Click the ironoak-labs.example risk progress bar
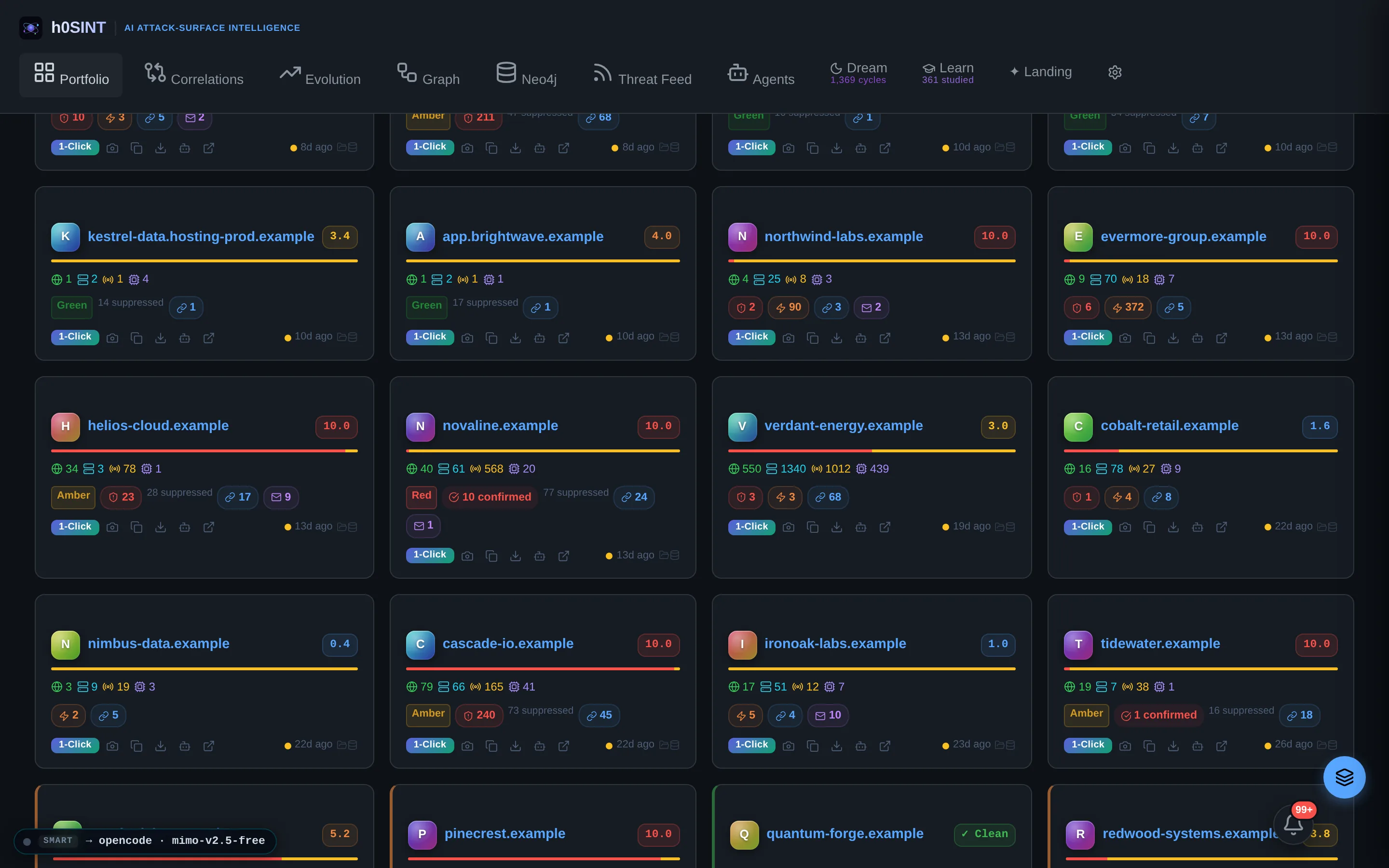The width and height of the screenshot is (1389, 868). point(872,669)
